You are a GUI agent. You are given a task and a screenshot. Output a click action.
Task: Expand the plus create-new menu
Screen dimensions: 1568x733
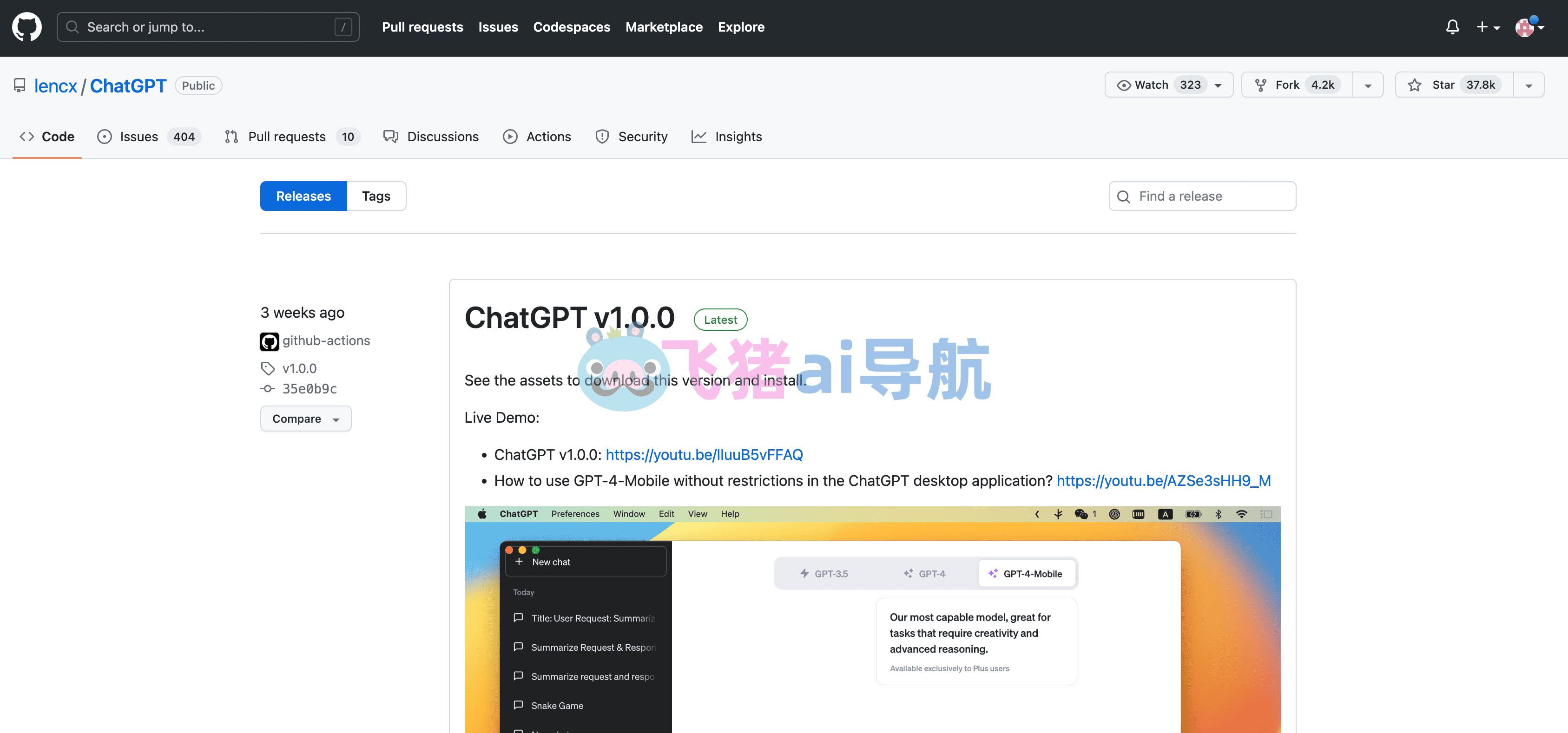[x=1488, y=27]
